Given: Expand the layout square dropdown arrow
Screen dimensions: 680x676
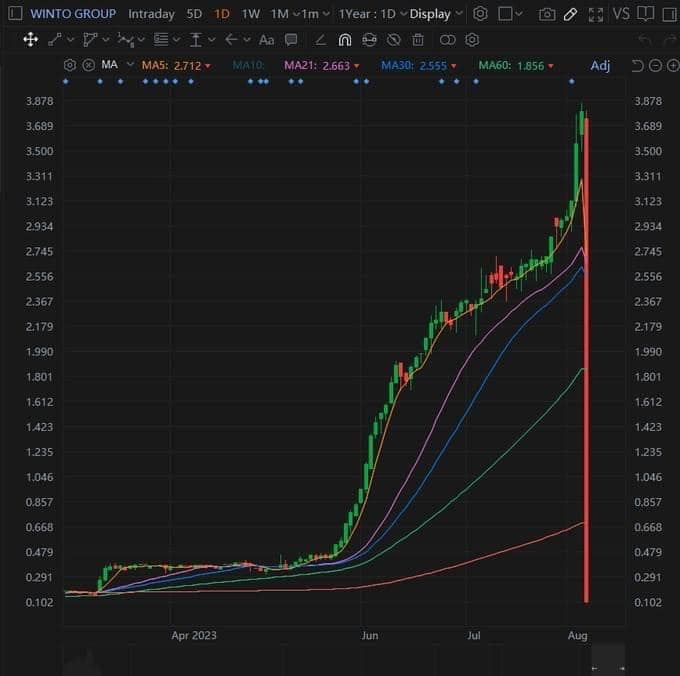Looking at the screenshot, I should (519, 14).
